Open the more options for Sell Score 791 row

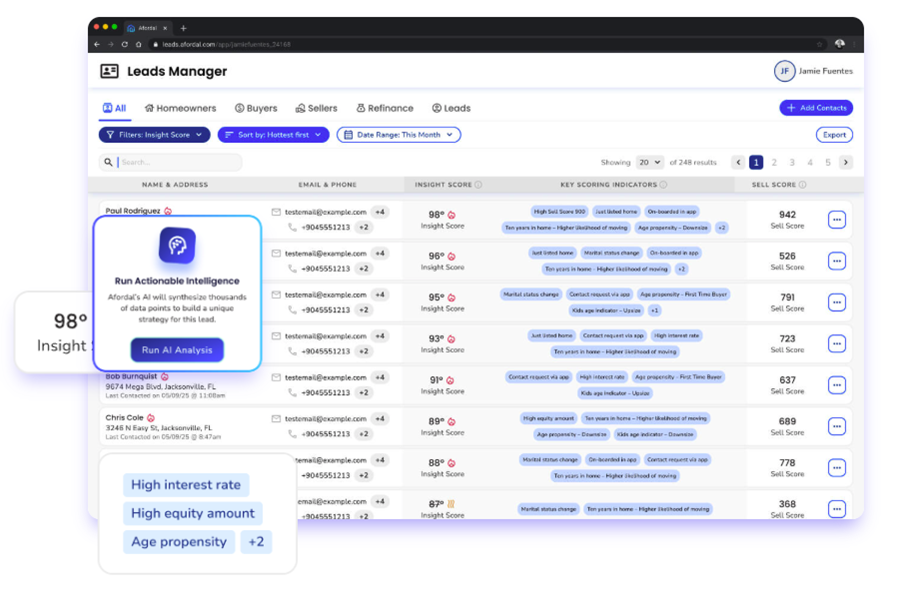[837, 302]
